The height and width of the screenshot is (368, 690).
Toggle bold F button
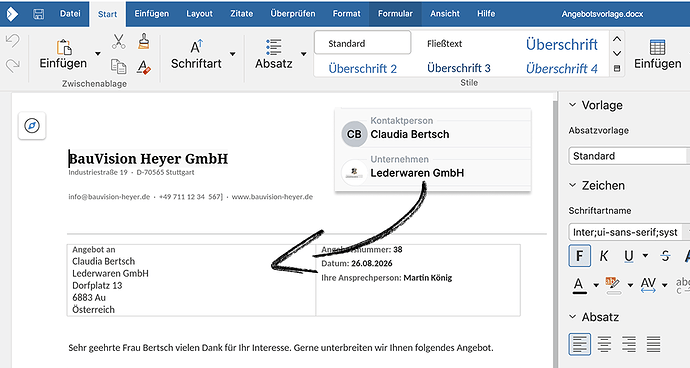tap(580, 256)
